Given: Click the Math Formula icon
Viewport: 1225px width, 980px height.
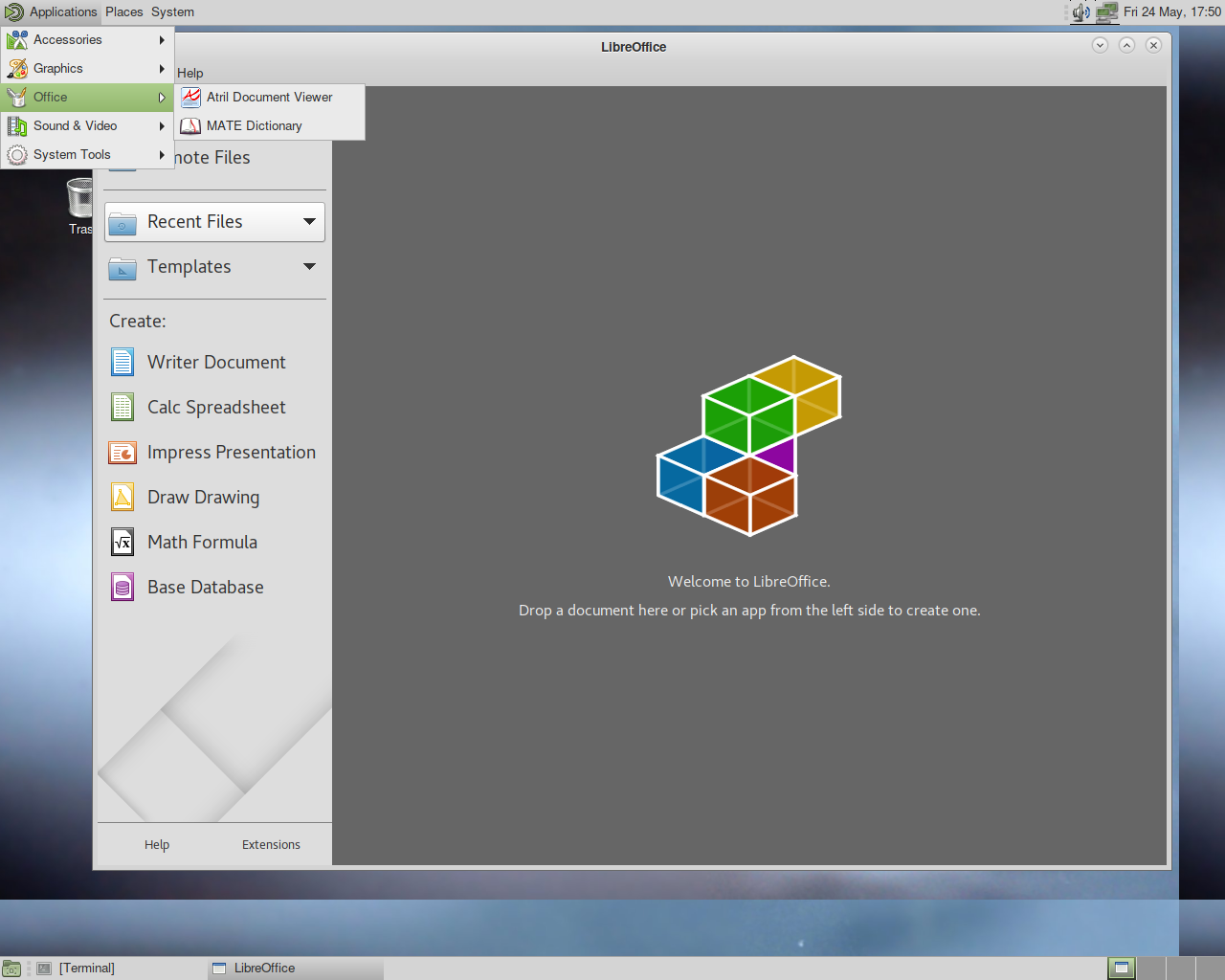Looking at the screenshot, I should pos(122,542).
